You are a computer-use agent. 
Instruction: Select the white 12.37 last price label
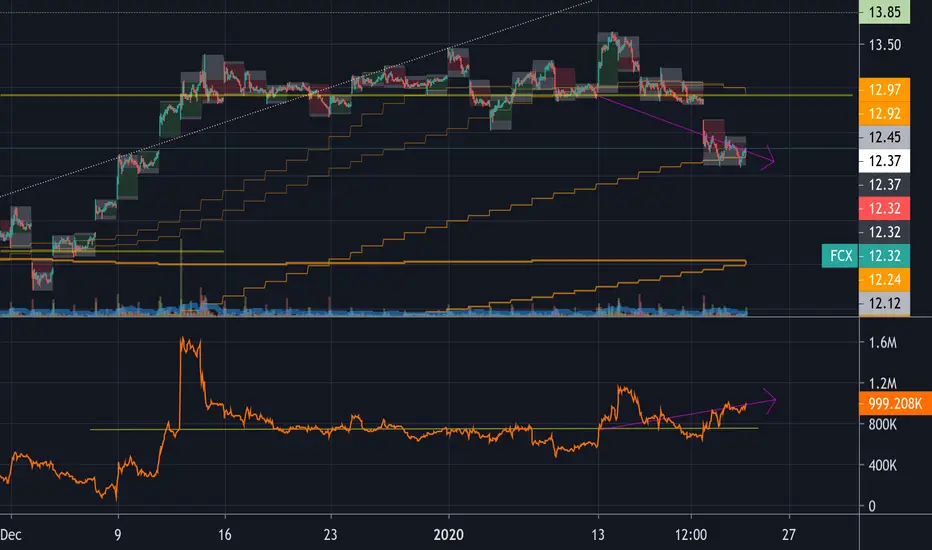[884, 161]
